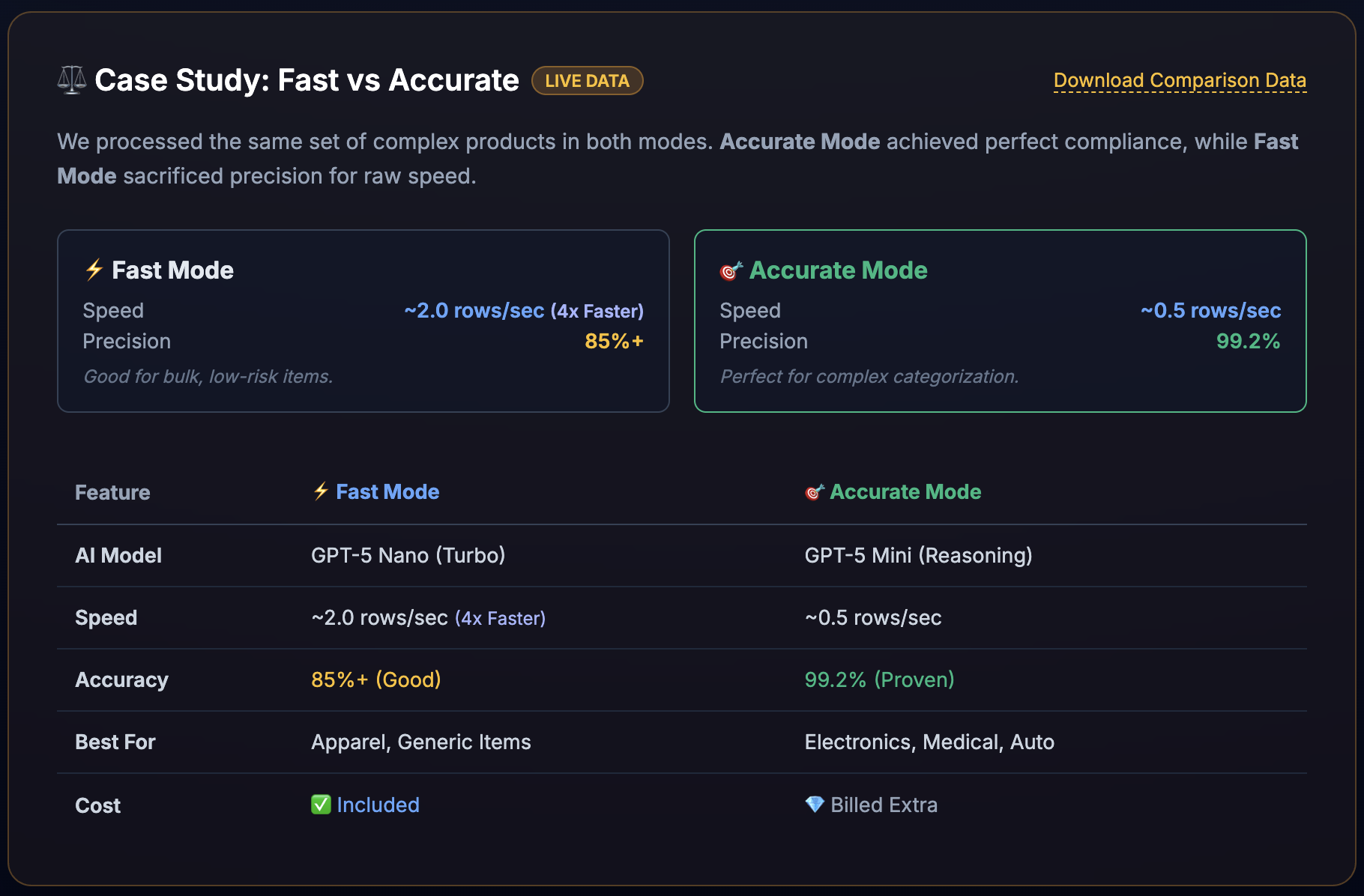1364x896 pixels.
Task: Select the Fast Mode card title
Action: (x=172, y=270)
